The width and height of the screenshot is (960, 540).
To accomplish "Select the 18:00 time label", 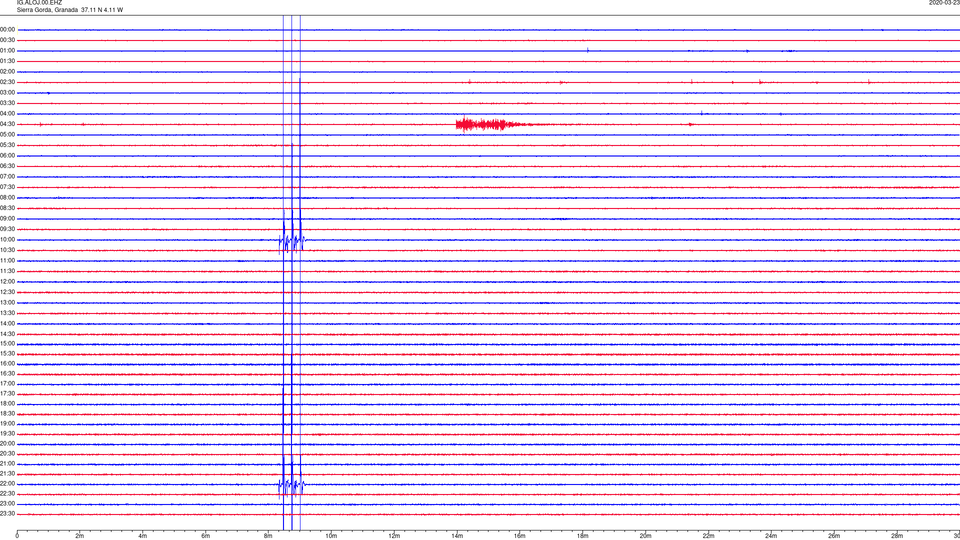I will (x=7, y=404).
